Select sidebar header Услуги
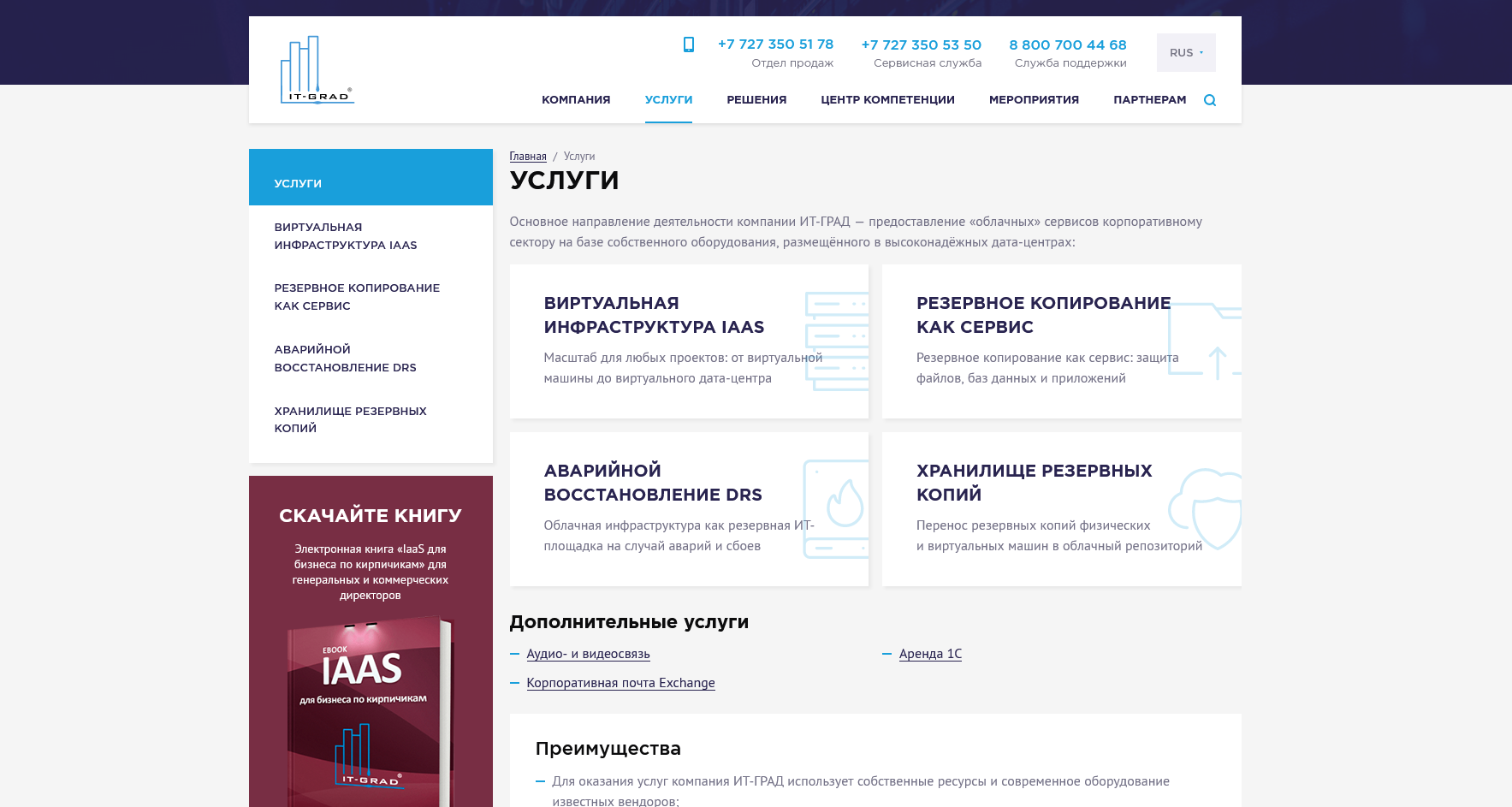1512x807 pixels. (x=371, y=177)
